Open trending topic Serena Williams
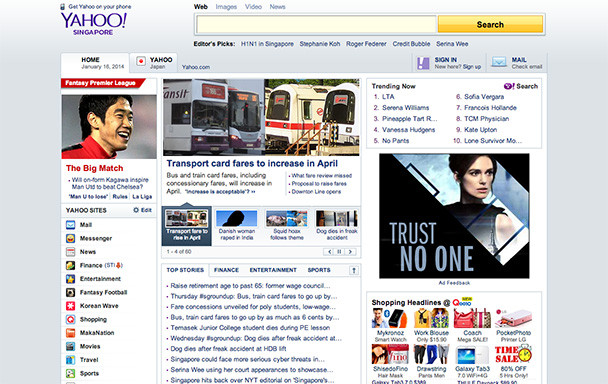This screenshot has height=384, width=608. 406,108
